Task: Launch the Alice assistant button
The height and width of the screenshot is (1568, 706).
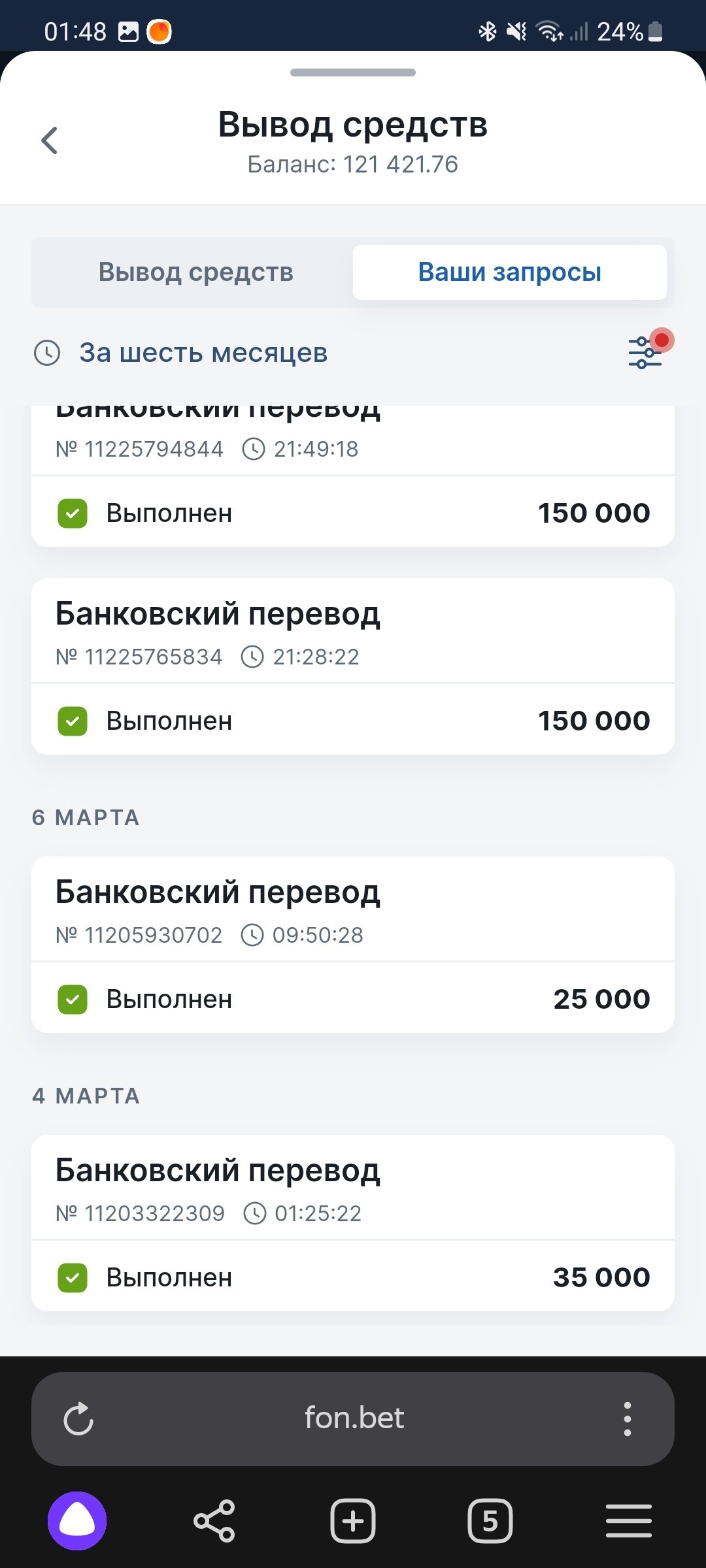Action: (x=77, y=1521)
